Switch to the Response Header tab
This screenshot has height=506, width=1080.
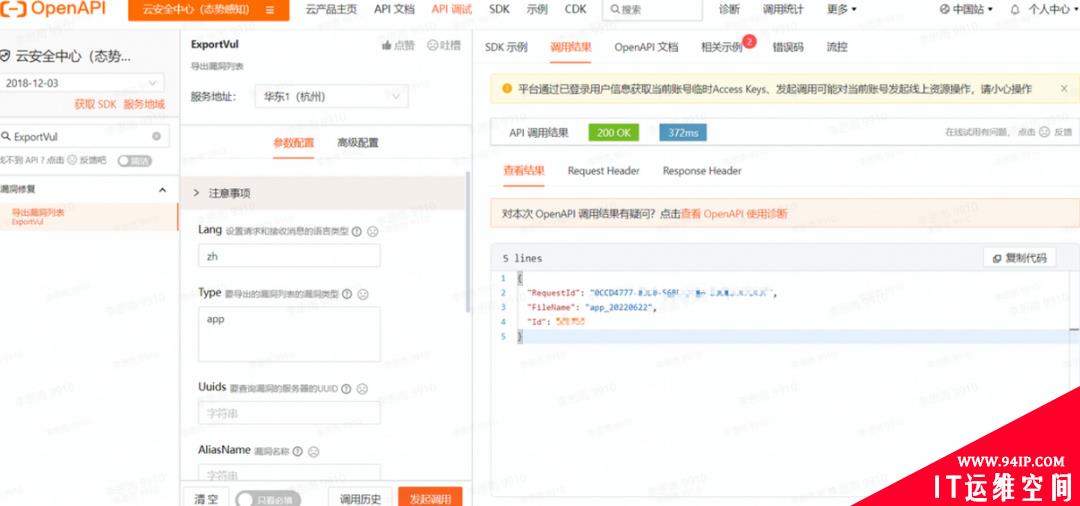(x=702, y=171)
